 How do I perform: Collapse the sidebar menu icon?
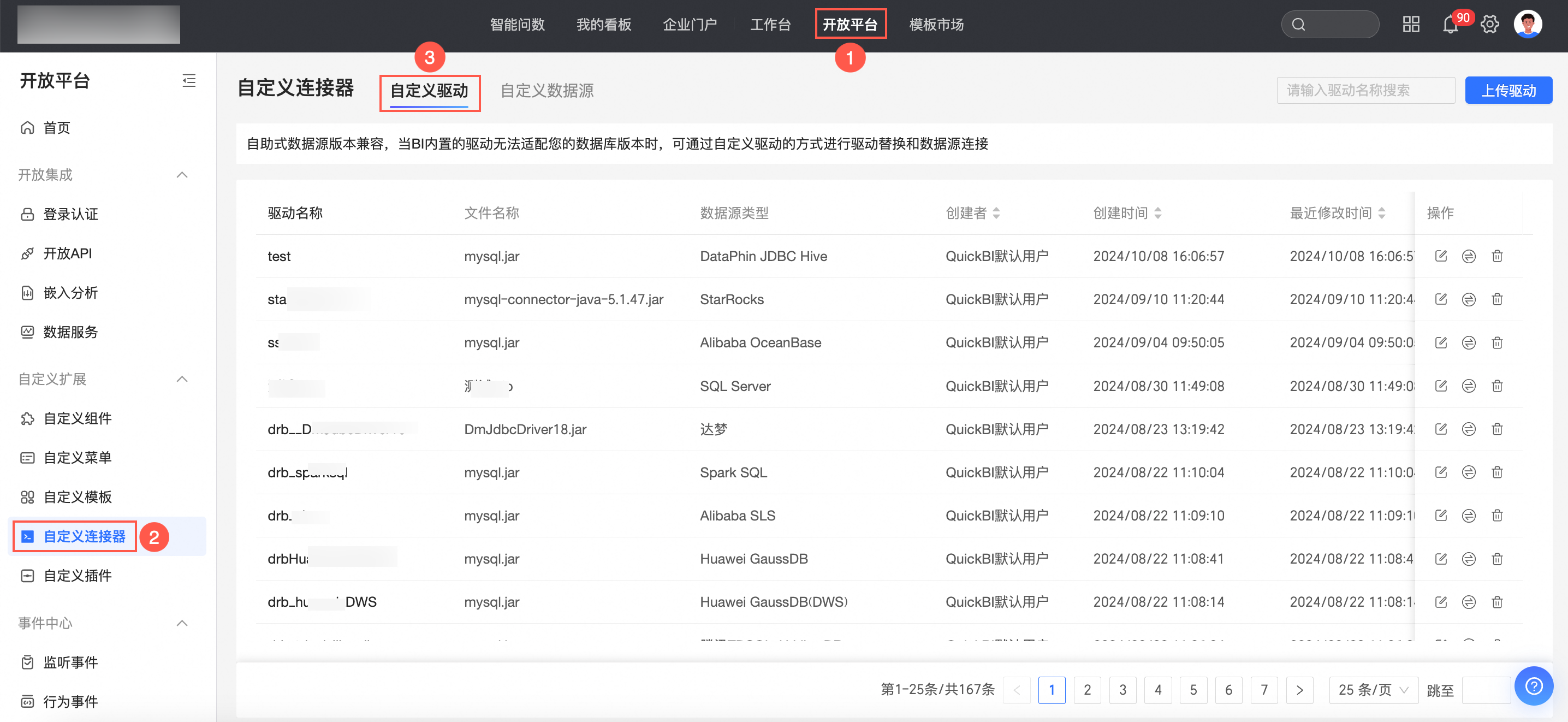pyautogui.click(x=189, y=80)
